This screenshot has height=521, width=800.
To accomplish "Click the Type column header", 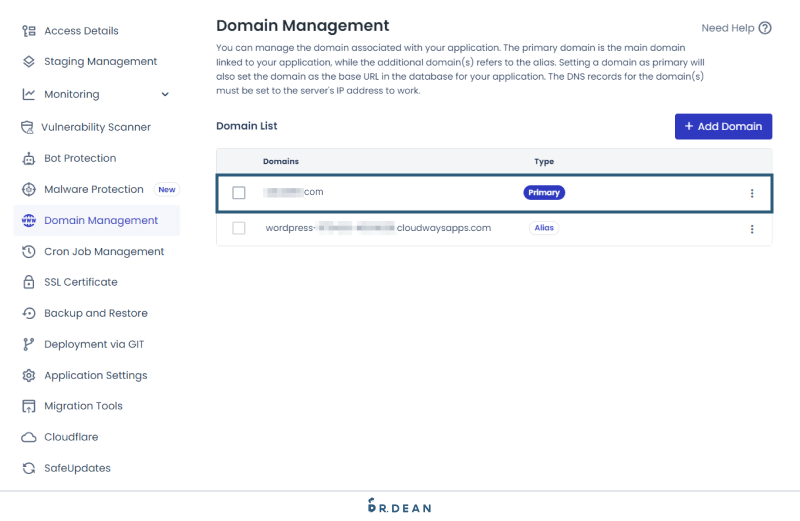I will point(544,161).
